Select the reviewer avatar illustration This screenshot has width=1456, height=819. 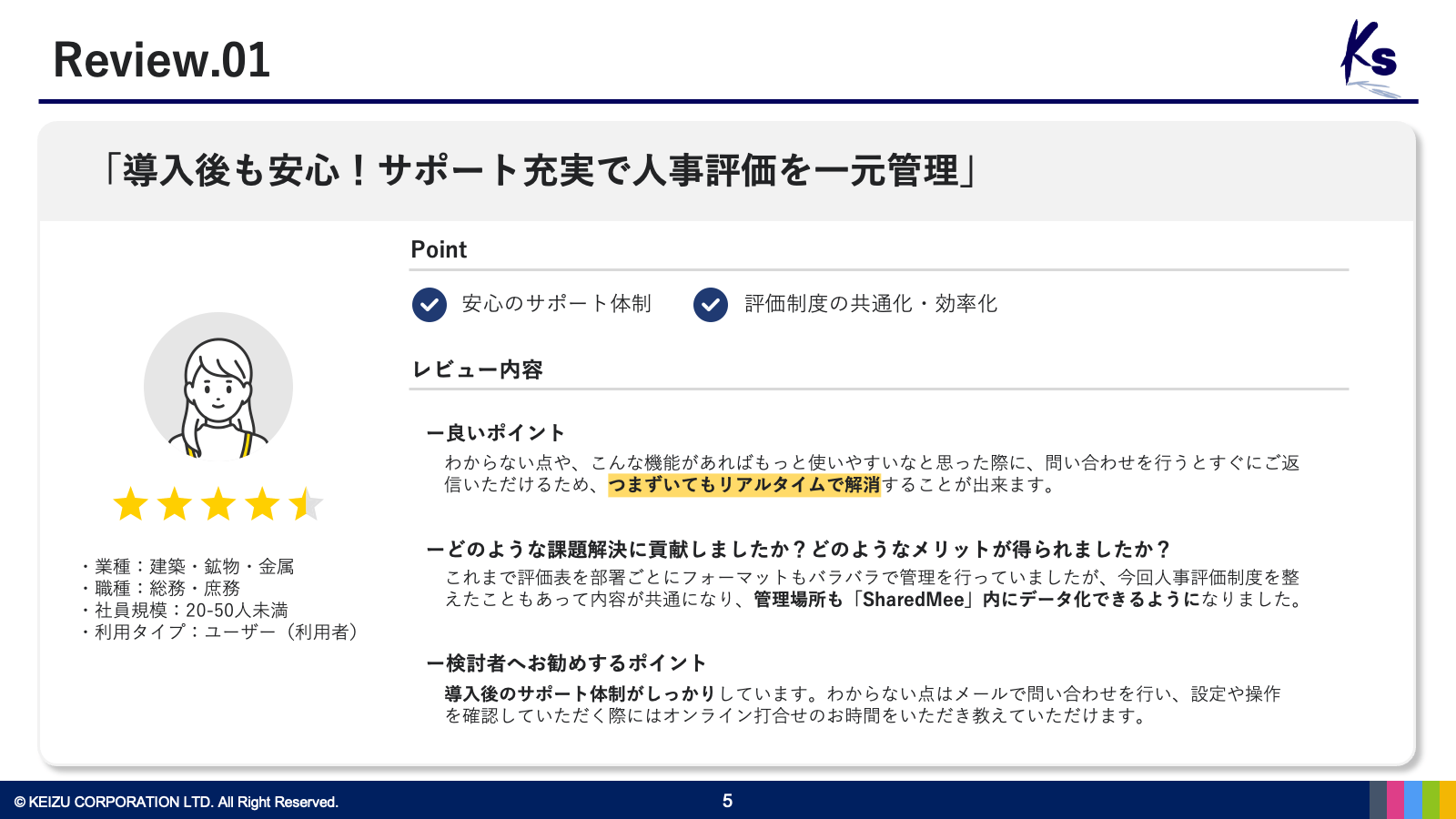coord(218,386)
